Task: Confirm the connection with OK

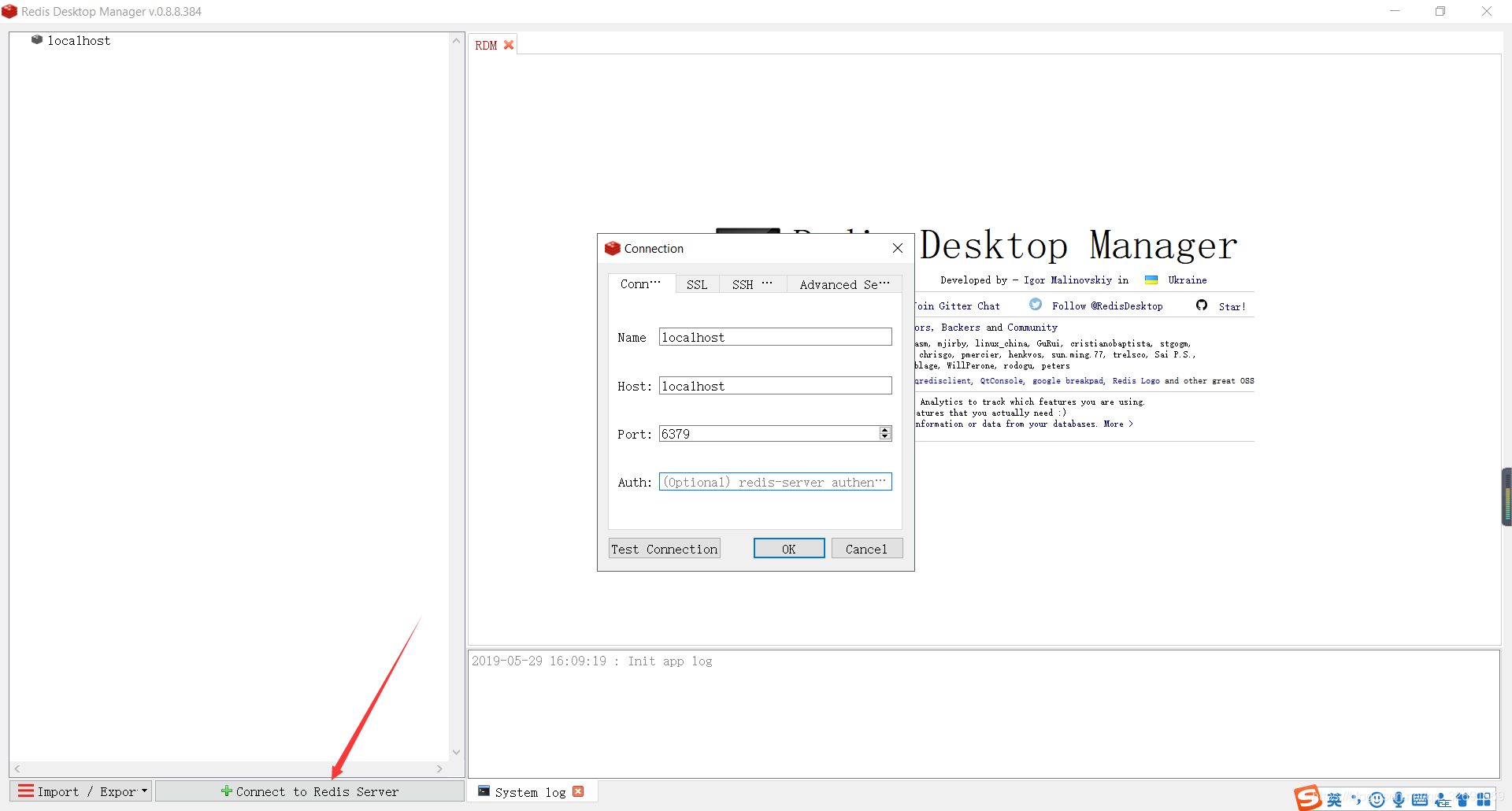Action: 789,549
